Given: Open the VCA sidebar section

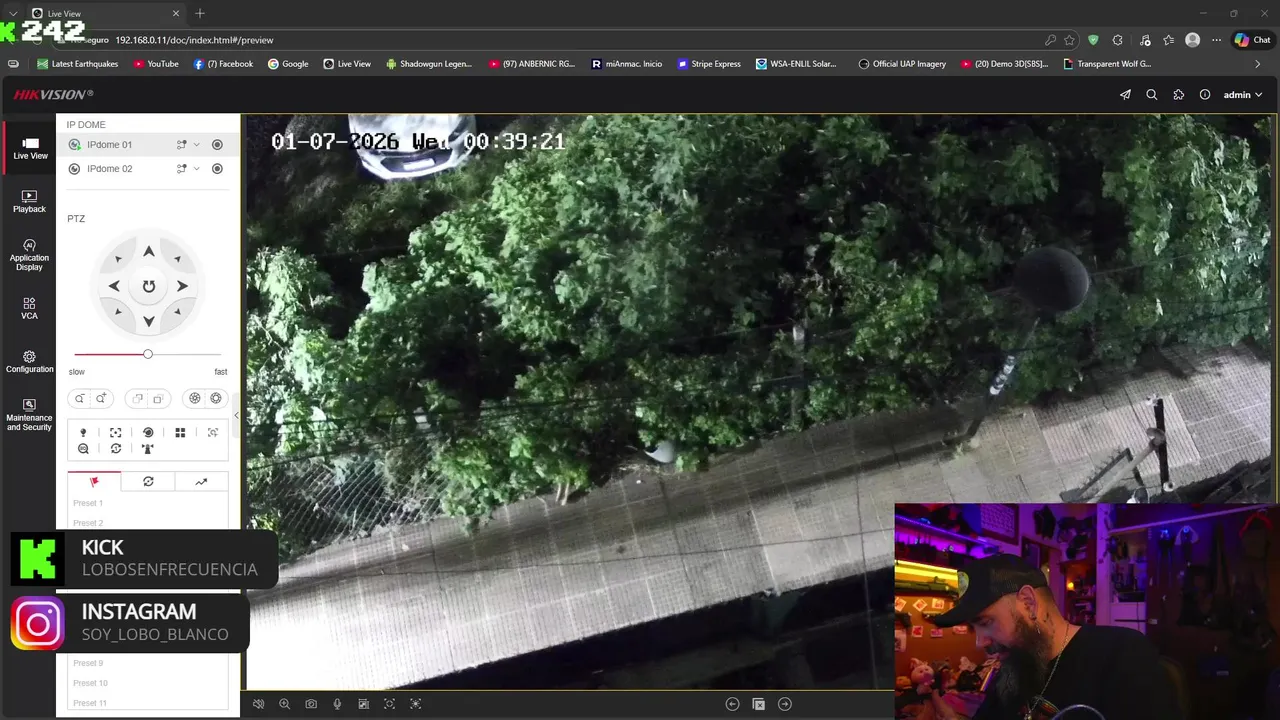Looking at the screenshot, I should 29,308.
